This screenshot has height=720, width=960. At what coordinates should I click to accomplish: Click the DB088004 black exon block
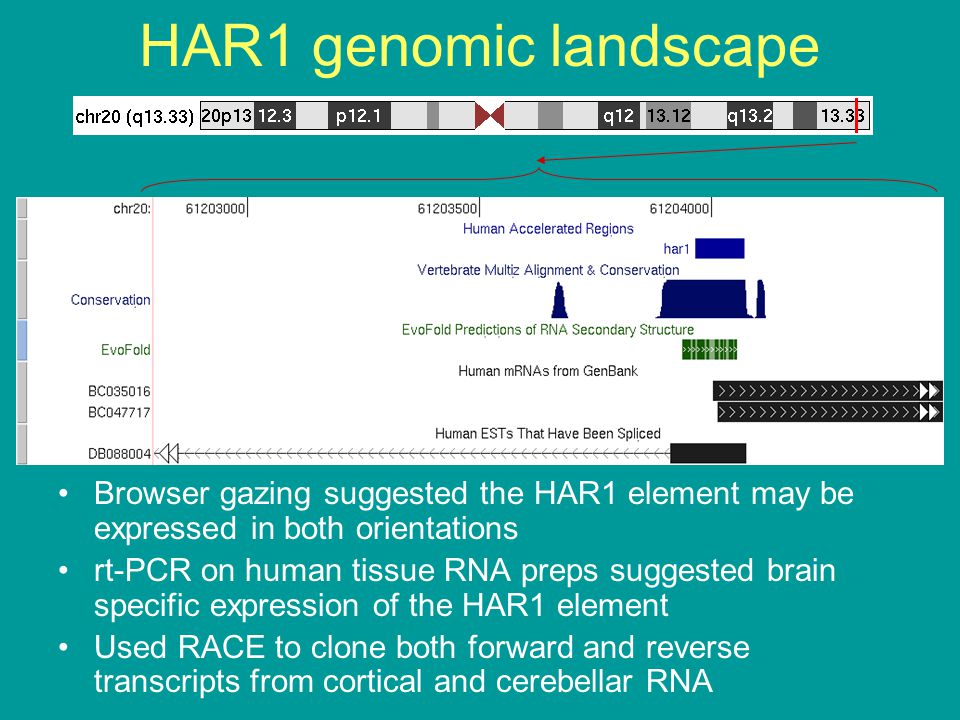coord(708,454)
